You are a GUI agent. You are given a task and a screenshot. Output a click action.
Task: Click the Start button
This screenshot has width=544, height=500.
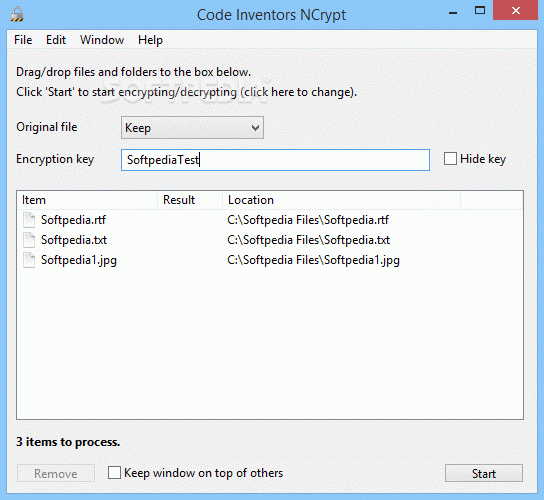coord(484,473)
